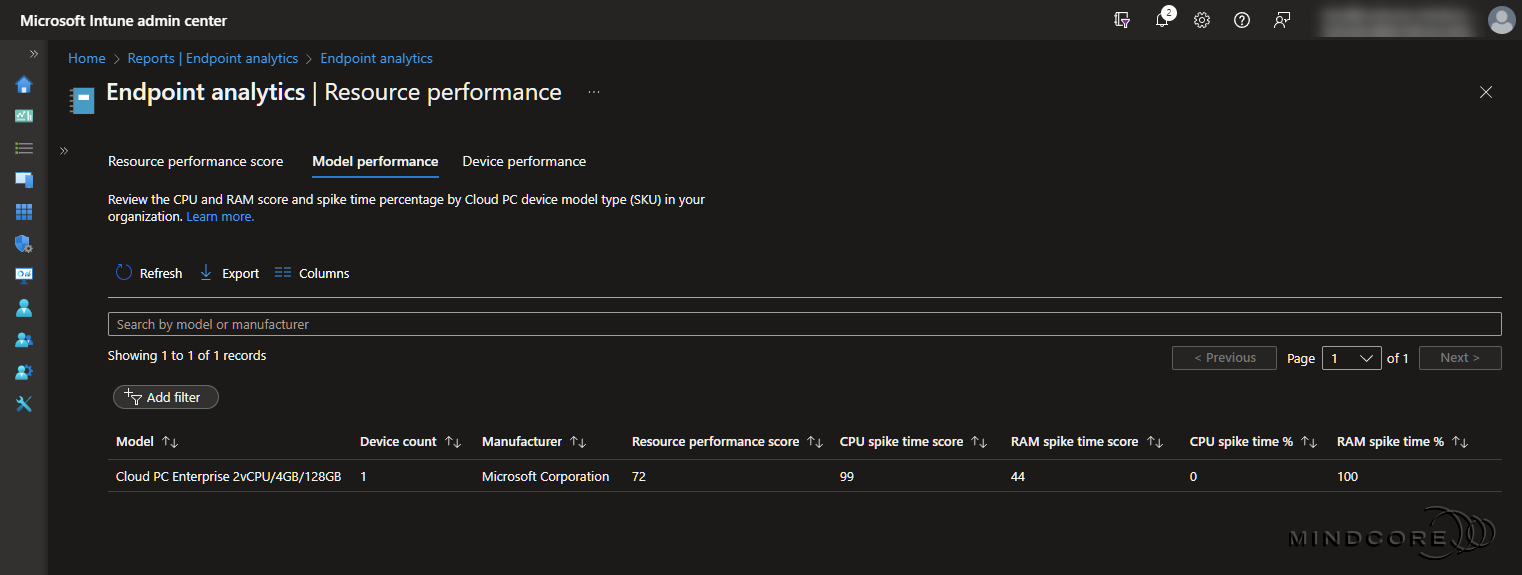Open the Apps grid icon in sidebar
Image resolution: width=1522 pixels, height=575 pixels.
click(24, 212)
